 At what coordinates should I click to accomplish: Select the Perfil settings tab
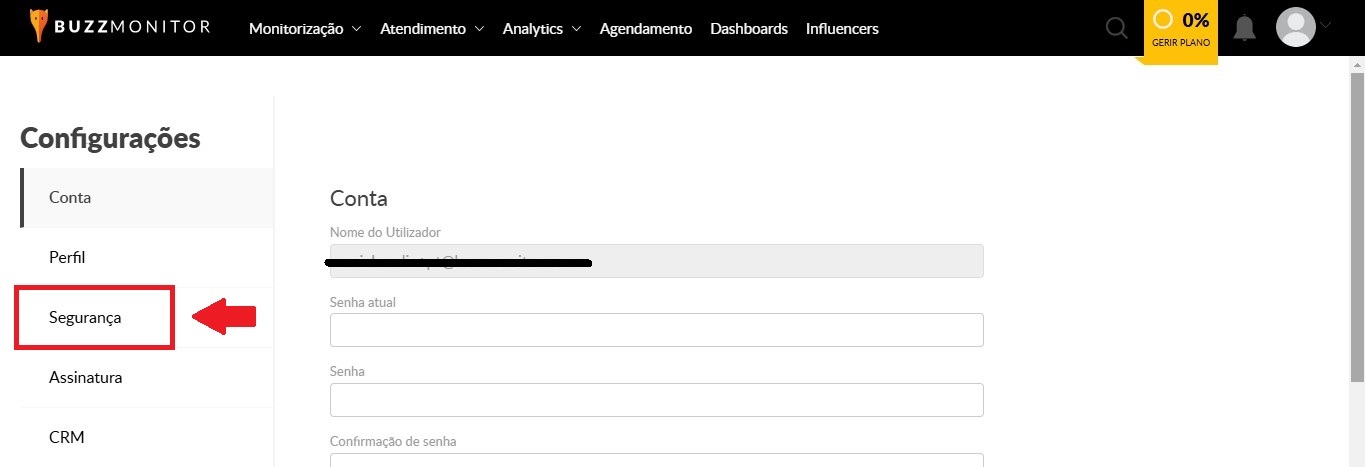(147, 258)
